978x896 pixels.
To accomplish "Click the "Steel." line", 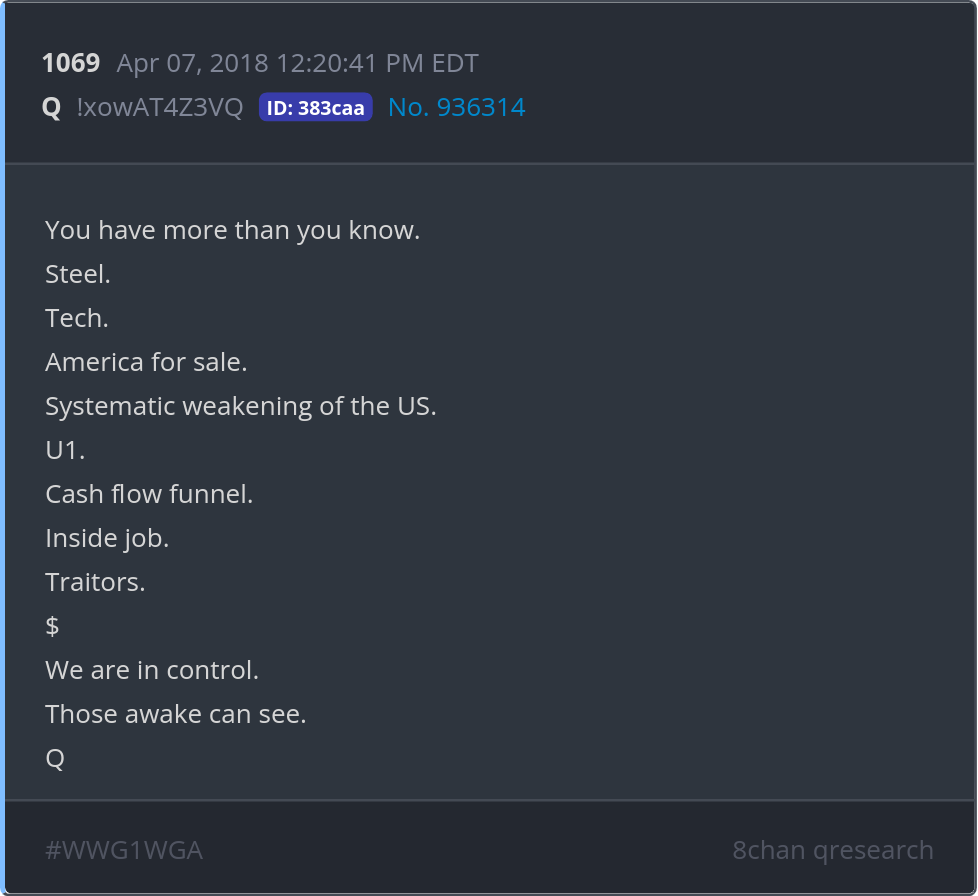I will (78, 274).
